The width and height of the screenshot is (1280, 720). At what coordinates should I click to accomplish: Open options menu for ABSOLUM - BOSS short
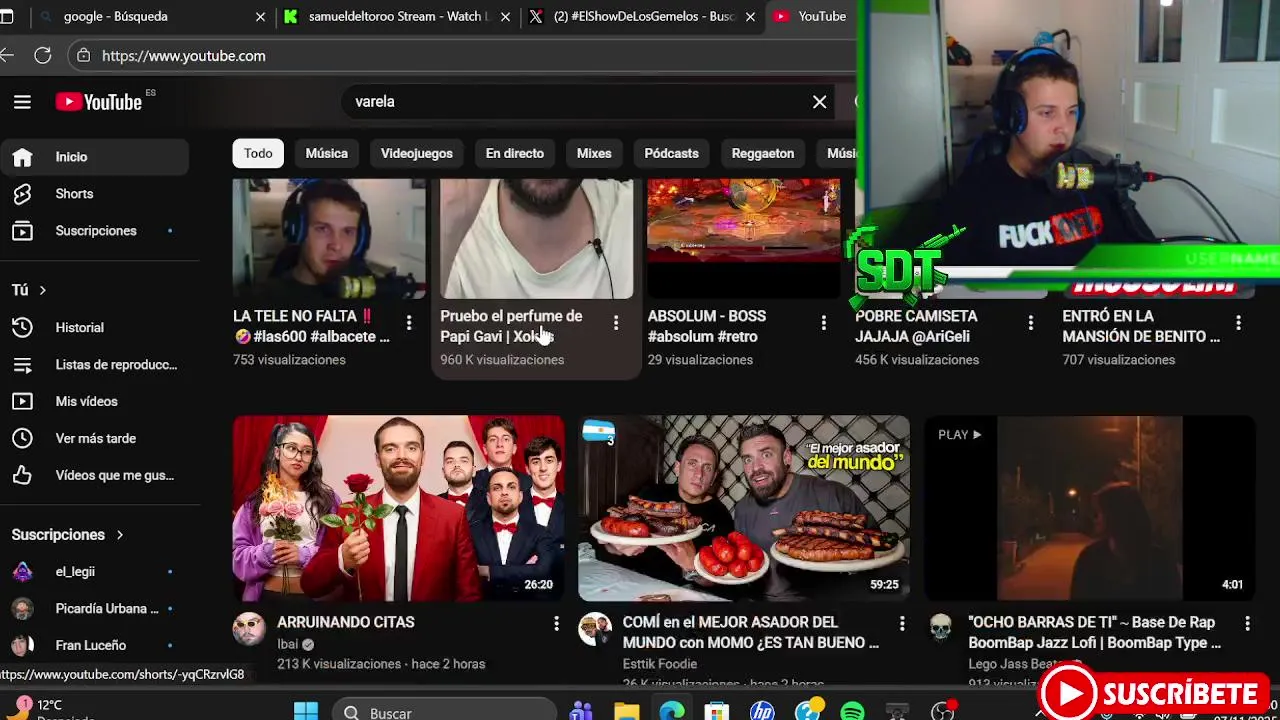click(x=823, y=322)
